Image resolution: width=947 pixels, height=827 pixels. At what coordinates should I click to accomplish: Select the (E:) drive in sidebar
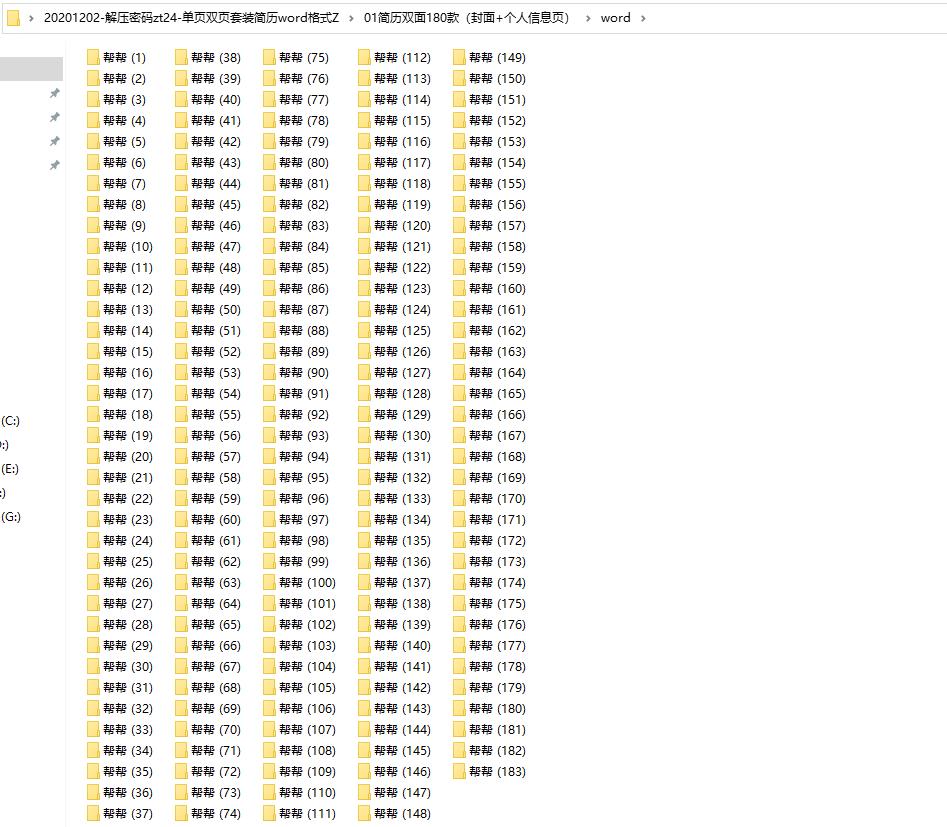click(x=10, y=469)
